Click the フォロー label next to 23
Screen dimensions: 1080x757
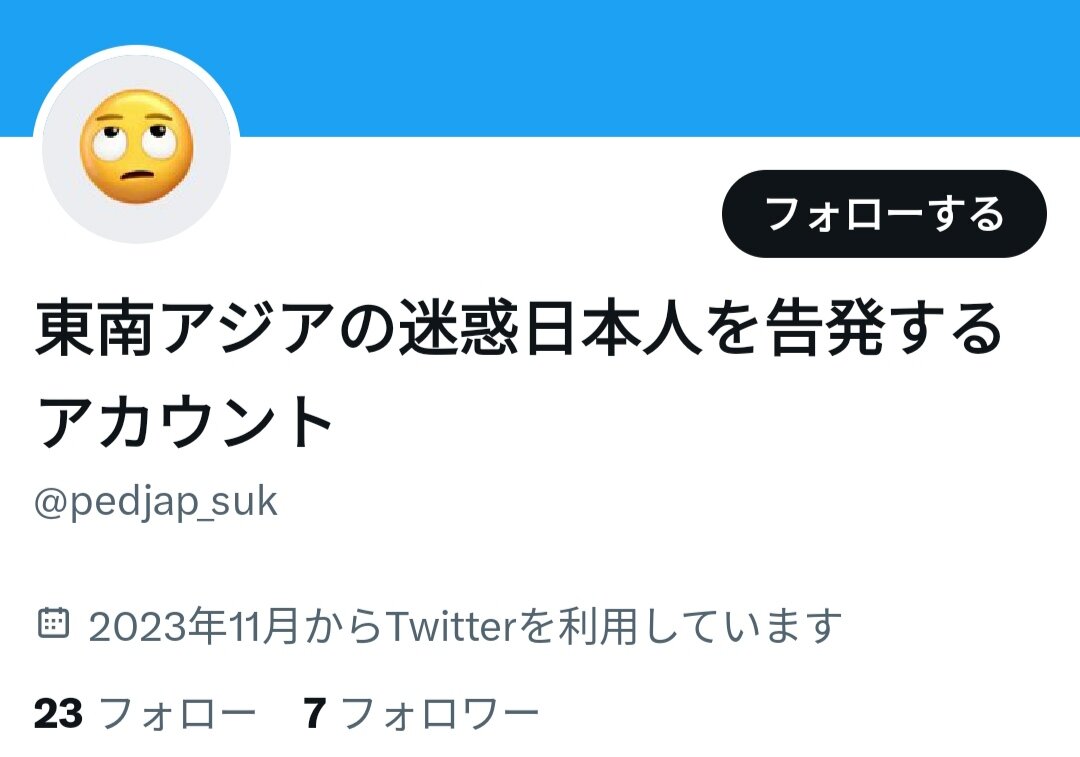[x=178, y=713]
